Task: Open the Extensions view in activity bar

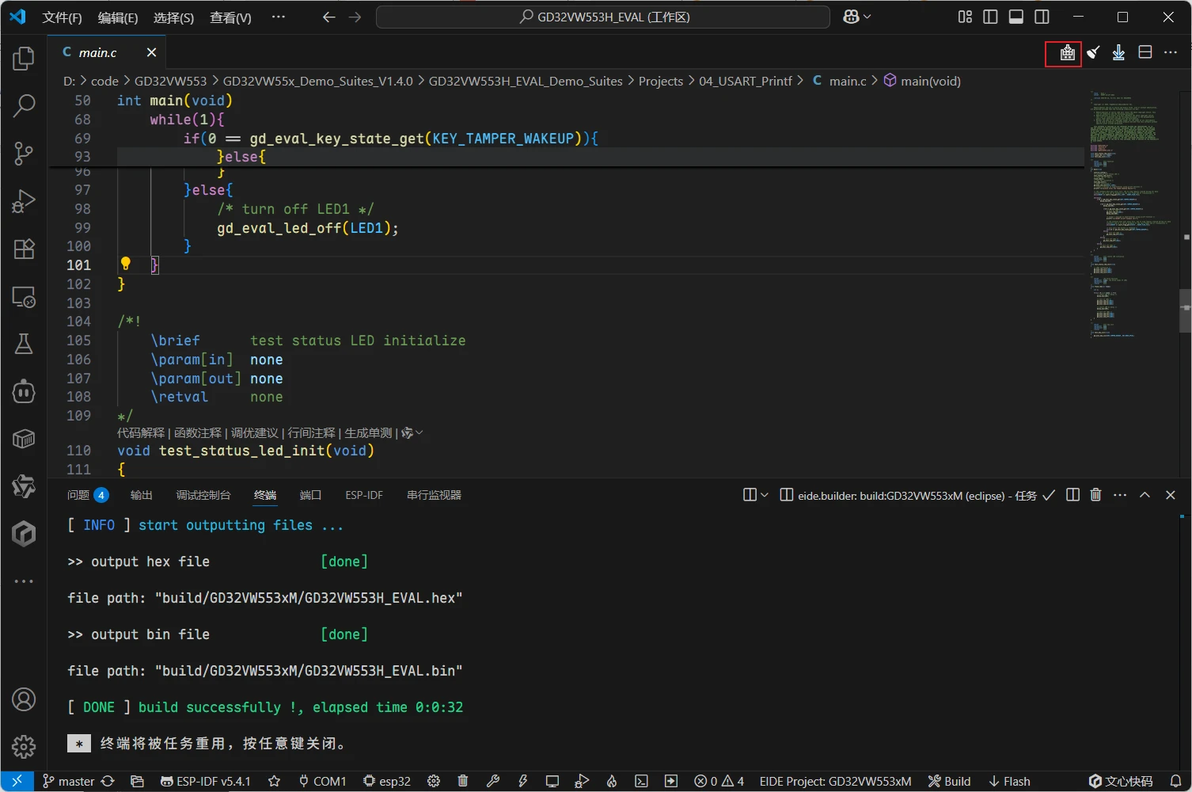Action: click(x=24, y=249)
